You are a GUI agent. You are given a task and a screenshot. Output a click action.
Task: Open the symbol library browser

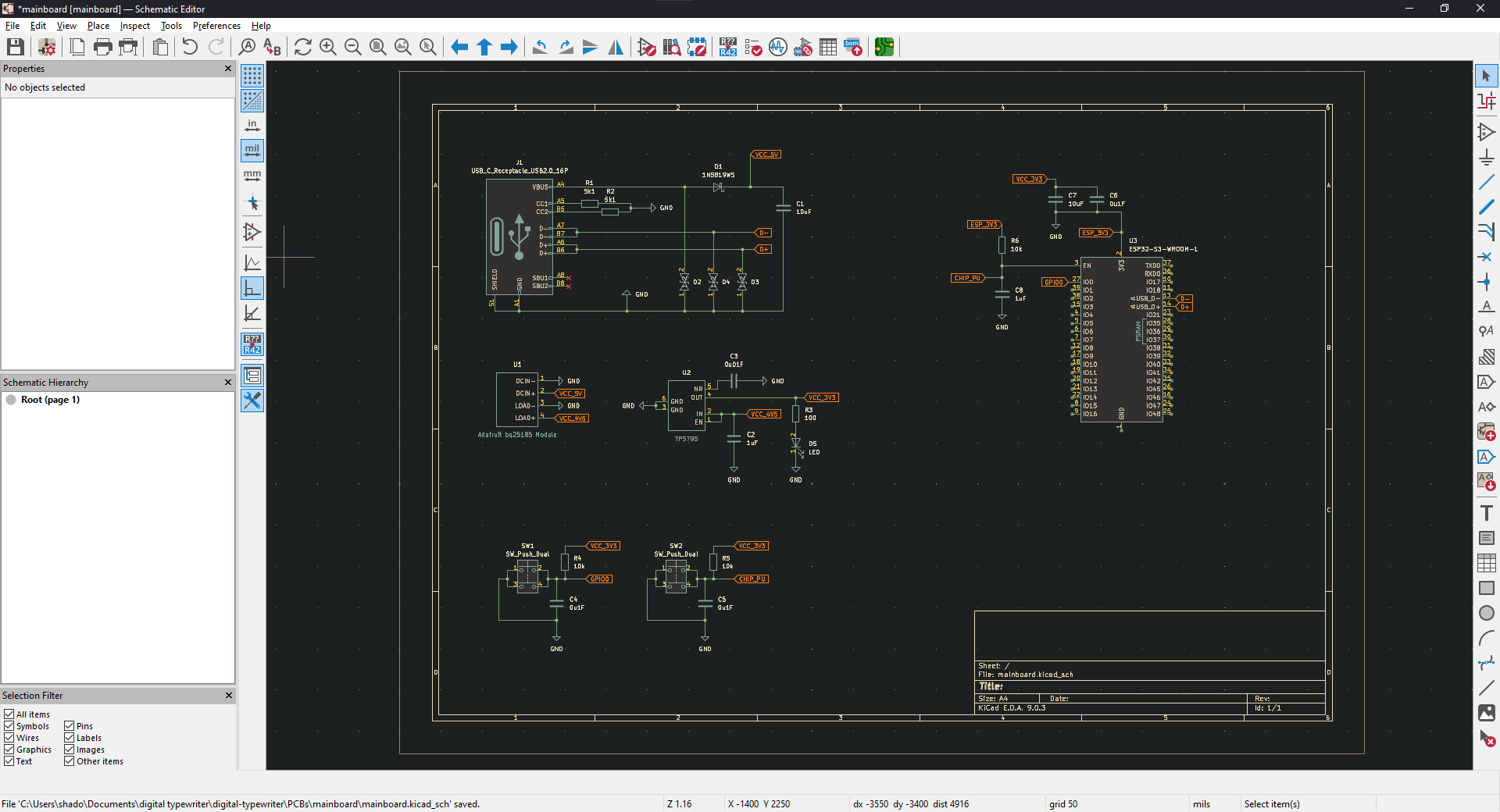point(673,47)
